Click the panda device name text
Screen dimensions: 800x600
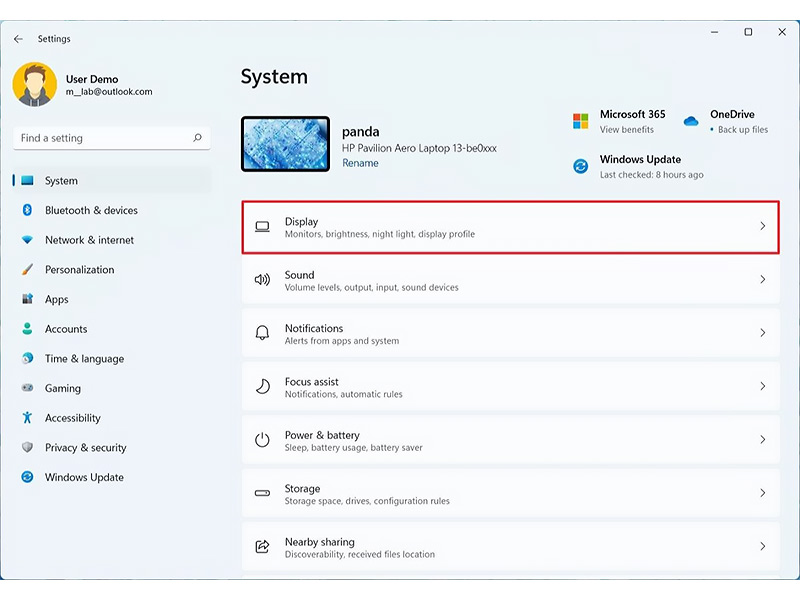coord(361,132)
